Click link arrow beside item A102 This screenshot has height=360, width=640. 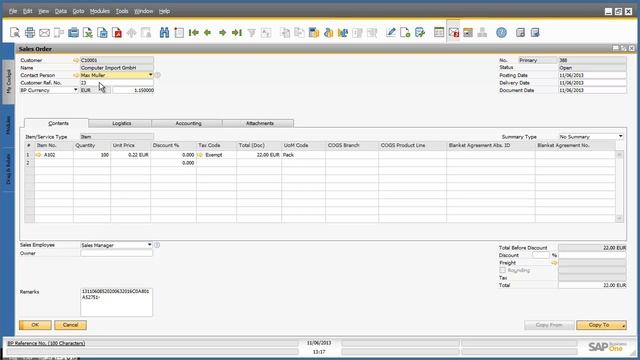coord(38,155)
